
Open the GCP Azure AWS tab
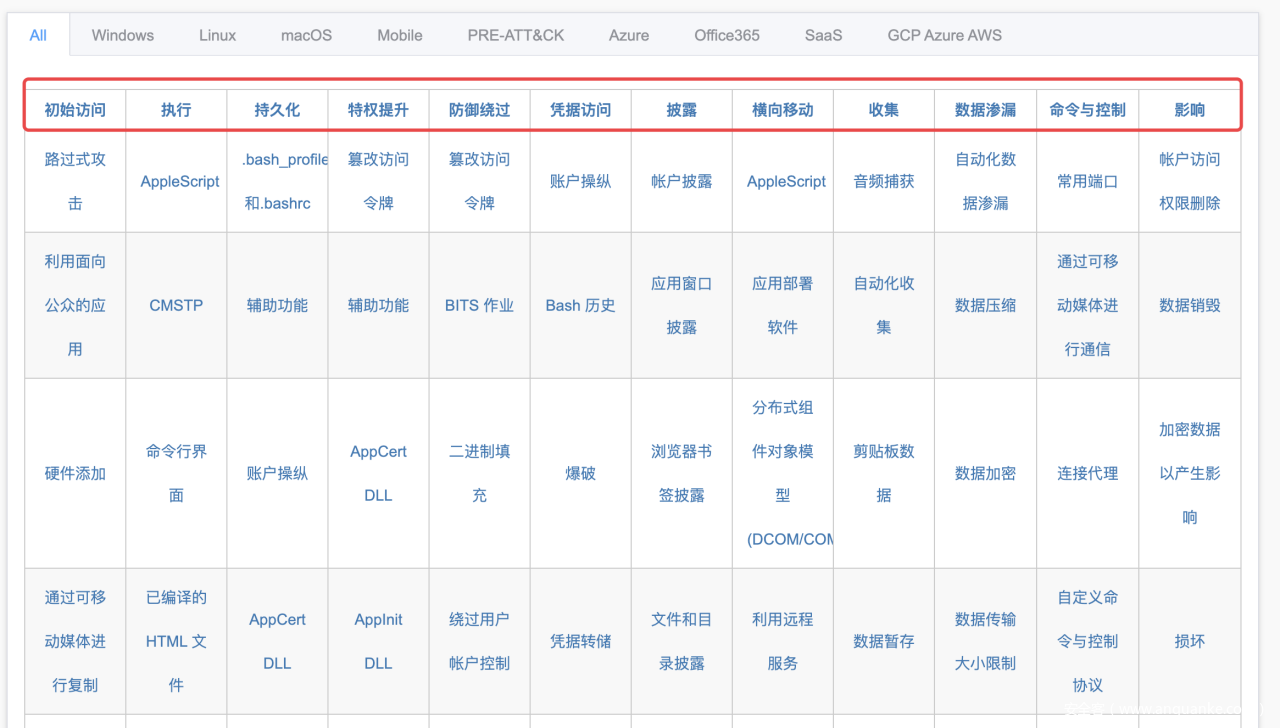[x=944, y=35]
